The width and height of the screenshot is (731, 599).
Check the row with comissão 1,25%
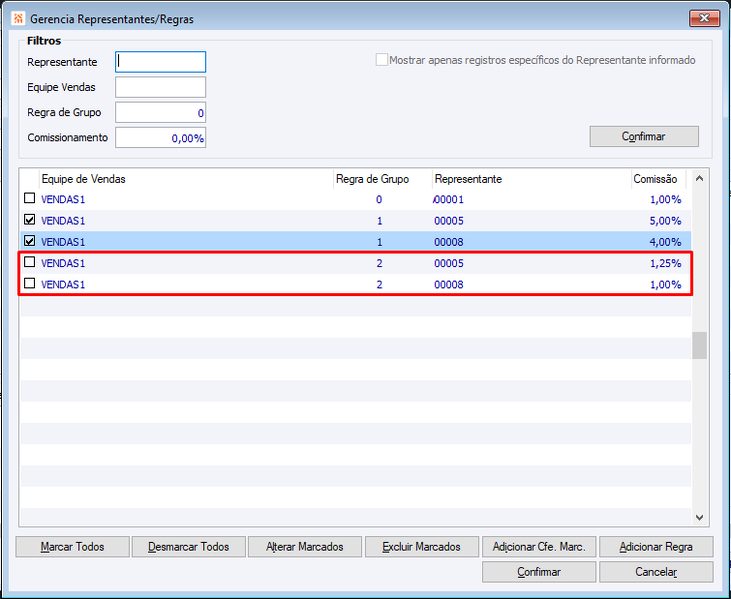pos(29,262)
